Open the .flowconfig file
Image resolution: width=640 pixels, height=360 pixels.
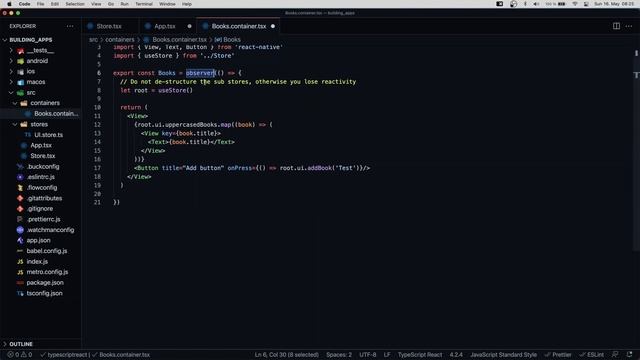click(42, 188)
